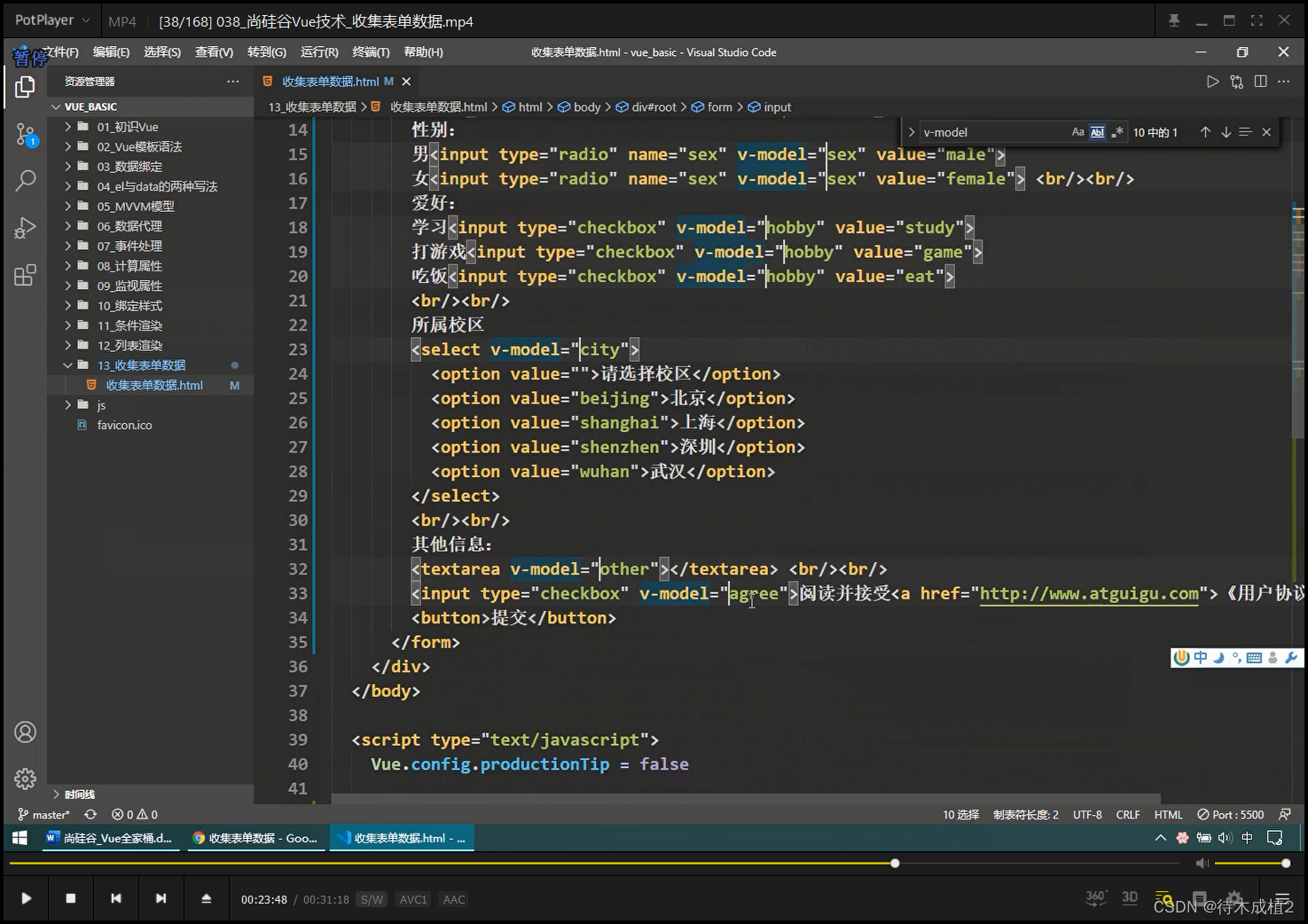Mute PotPlayer volume speaker icon
The height and width of the screenshot is (924, 1308).
(x=1202, y=863)
